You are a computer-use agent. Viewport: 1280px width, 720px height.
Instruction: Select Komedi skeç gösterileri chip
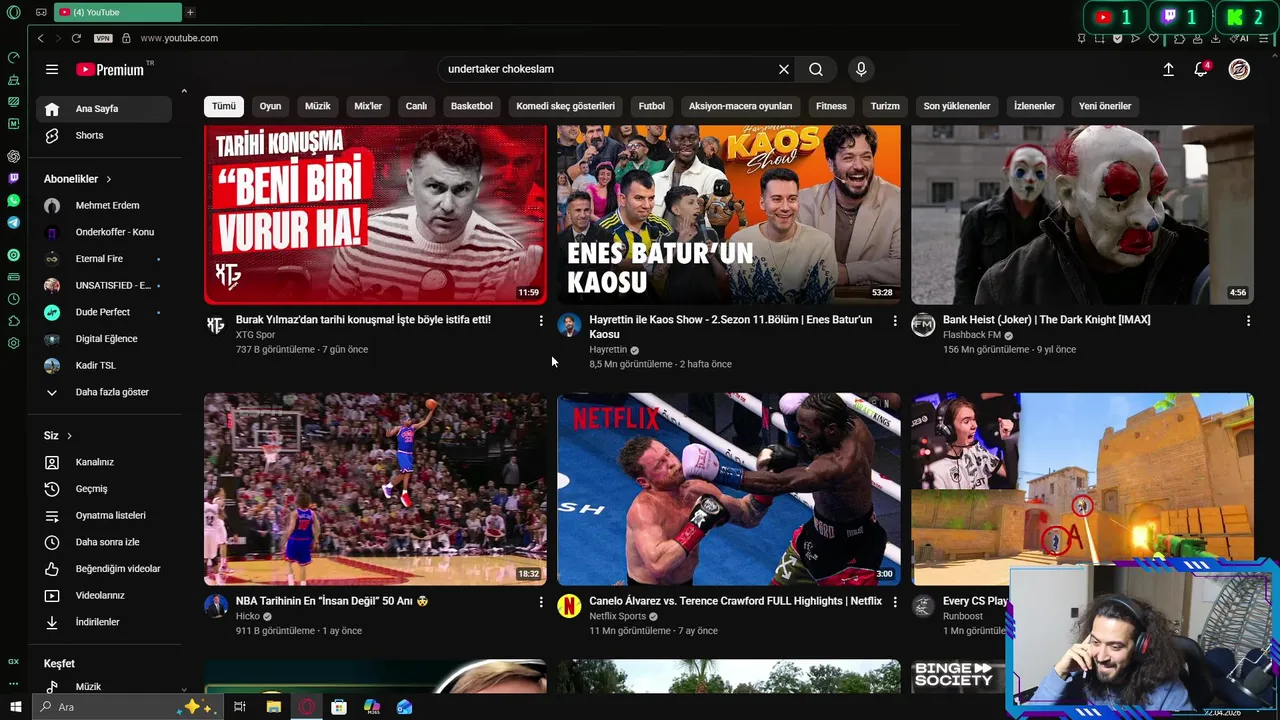(565, 106)
